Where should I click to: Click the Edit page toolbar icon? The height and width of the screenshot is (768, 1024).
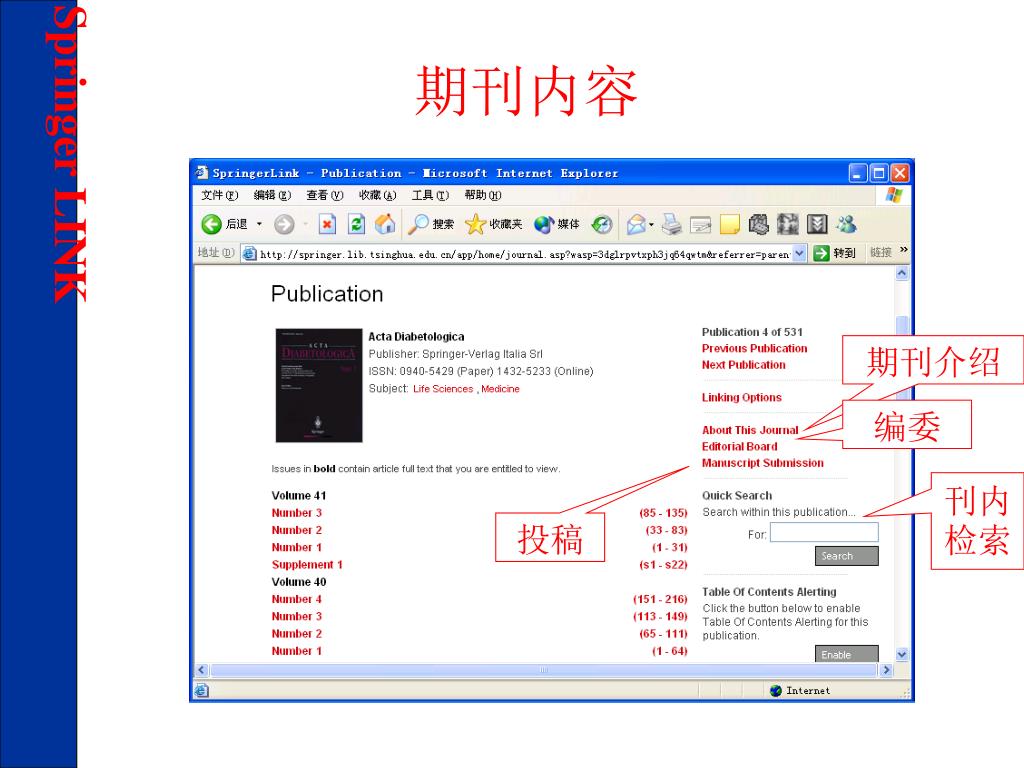click(x=701, y=225)
